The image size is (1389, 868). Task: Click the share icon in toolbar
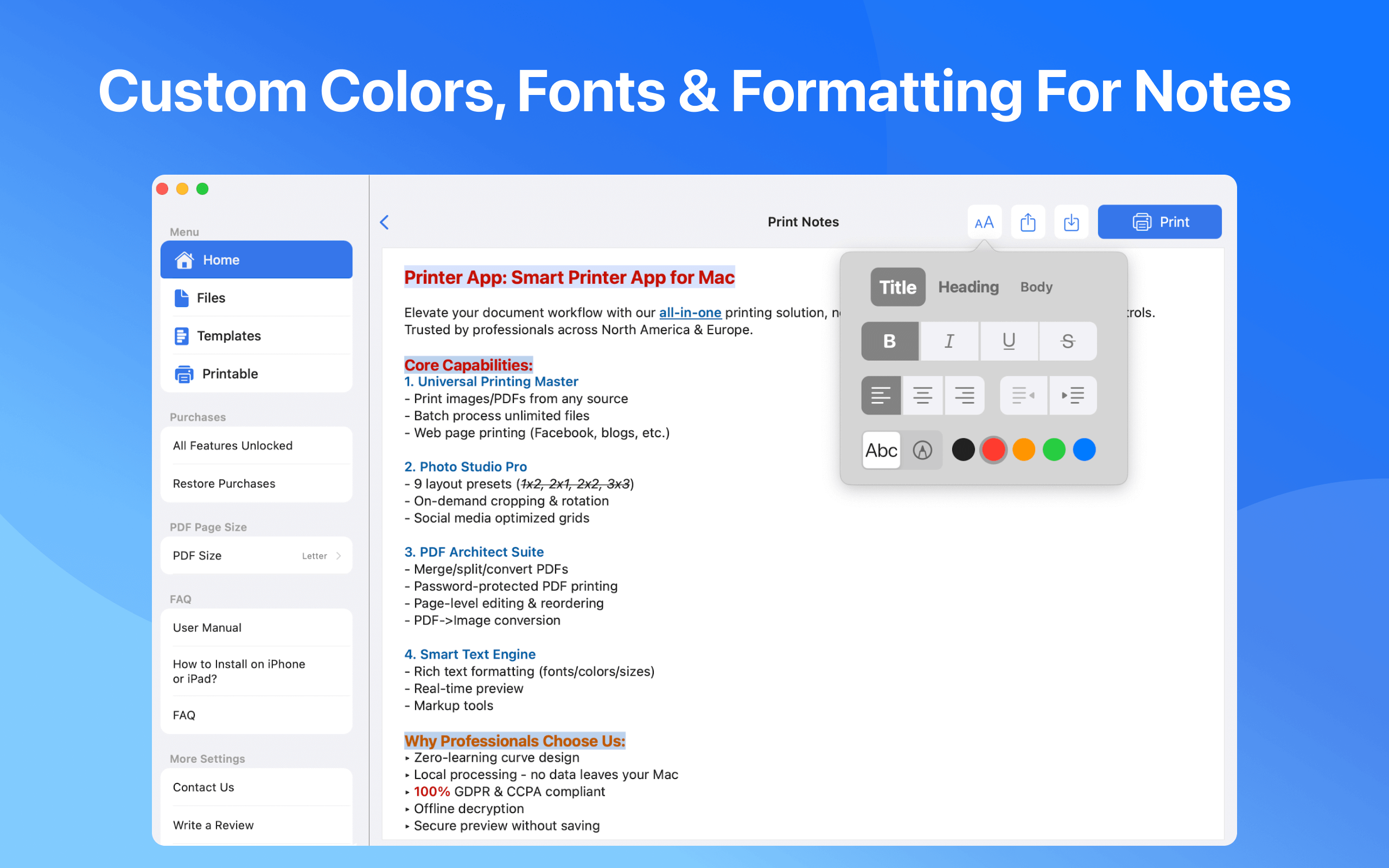coord(1028,222)
